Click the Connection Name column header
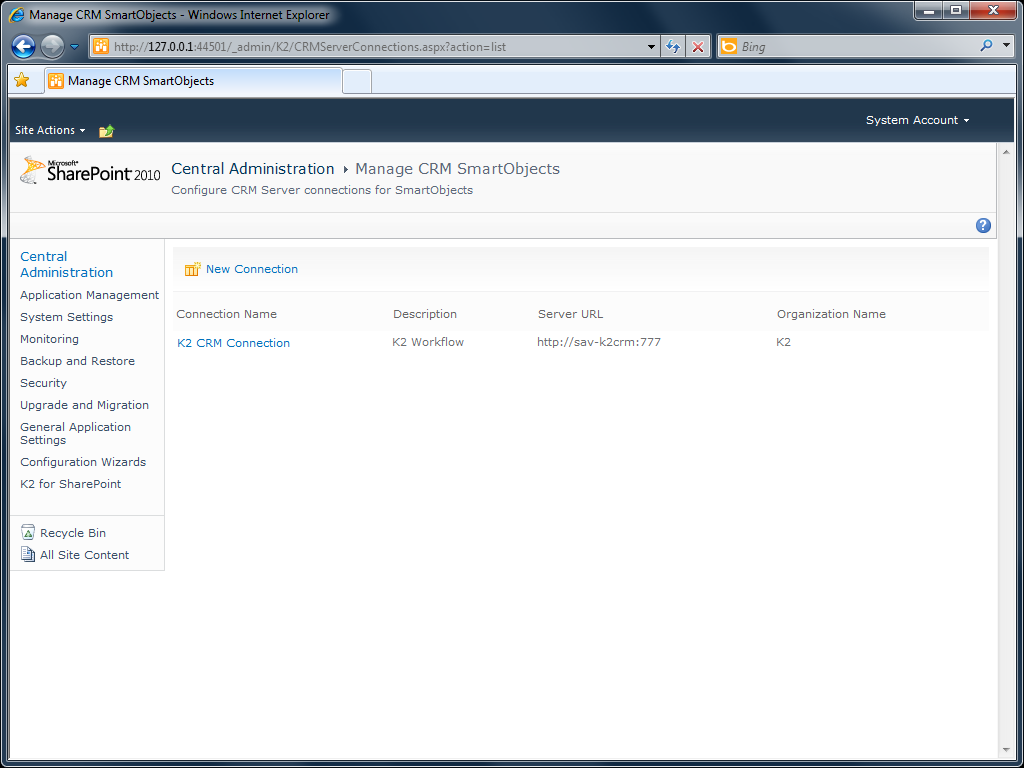Screen dimensions: 1024x768 [227, 314]
